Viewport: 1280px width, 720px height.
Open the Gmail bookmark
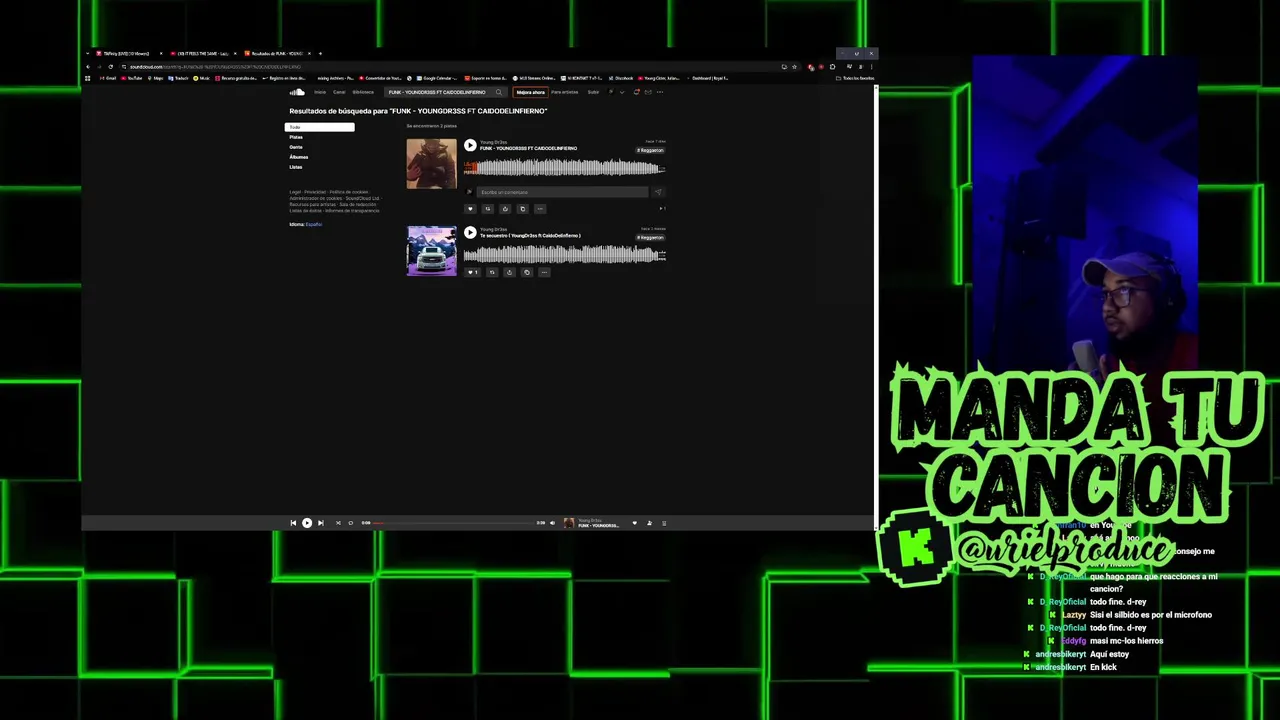pos(108,78)
